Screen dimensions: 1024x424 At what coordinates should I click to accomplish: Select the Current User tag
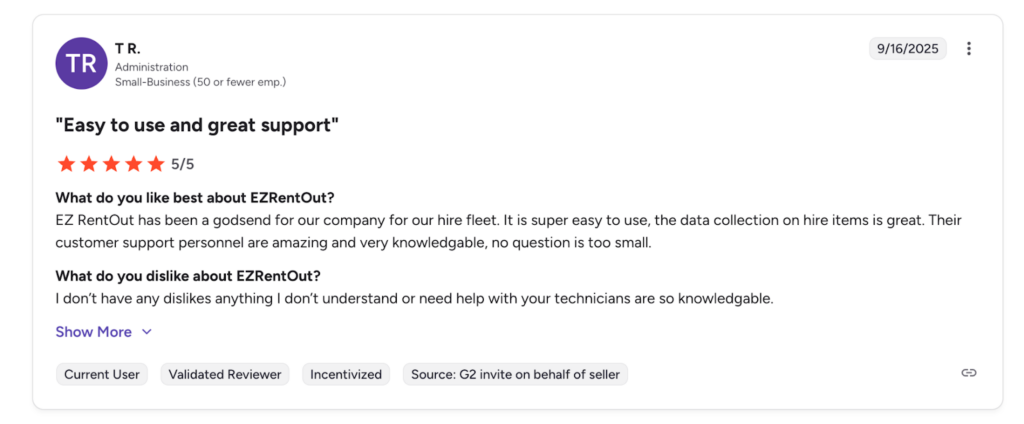102,374
